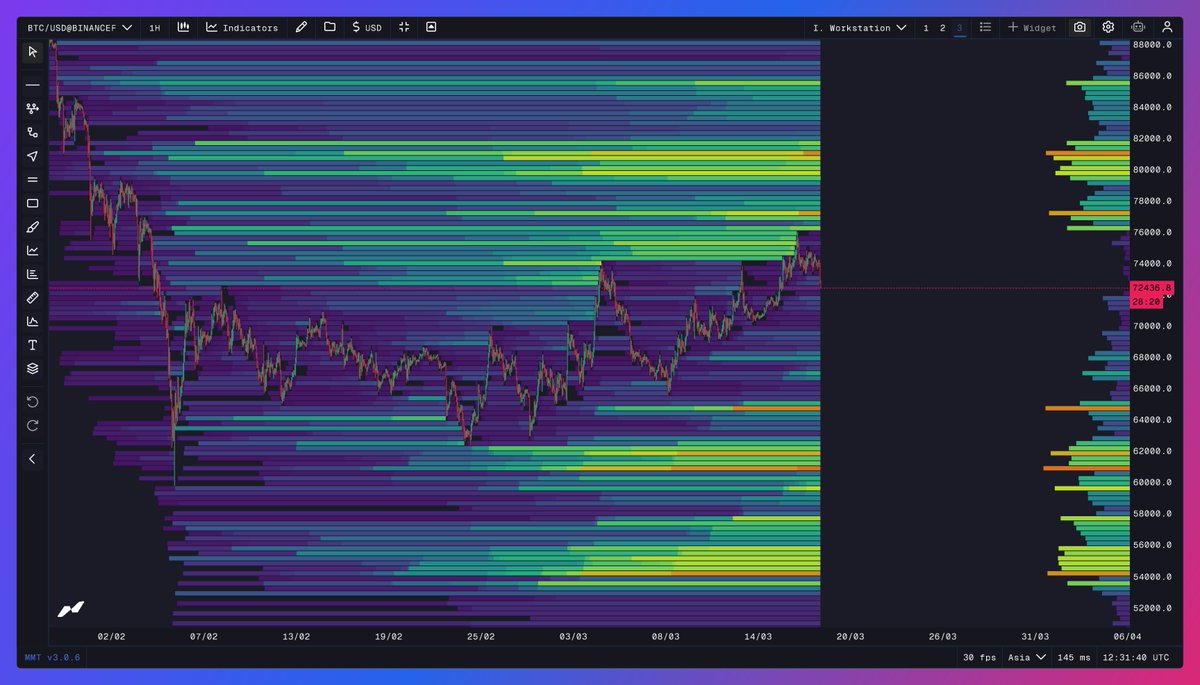Switch the USD currency setting
The width and height of the screenshot is (1200, 685).
(367, 28)
